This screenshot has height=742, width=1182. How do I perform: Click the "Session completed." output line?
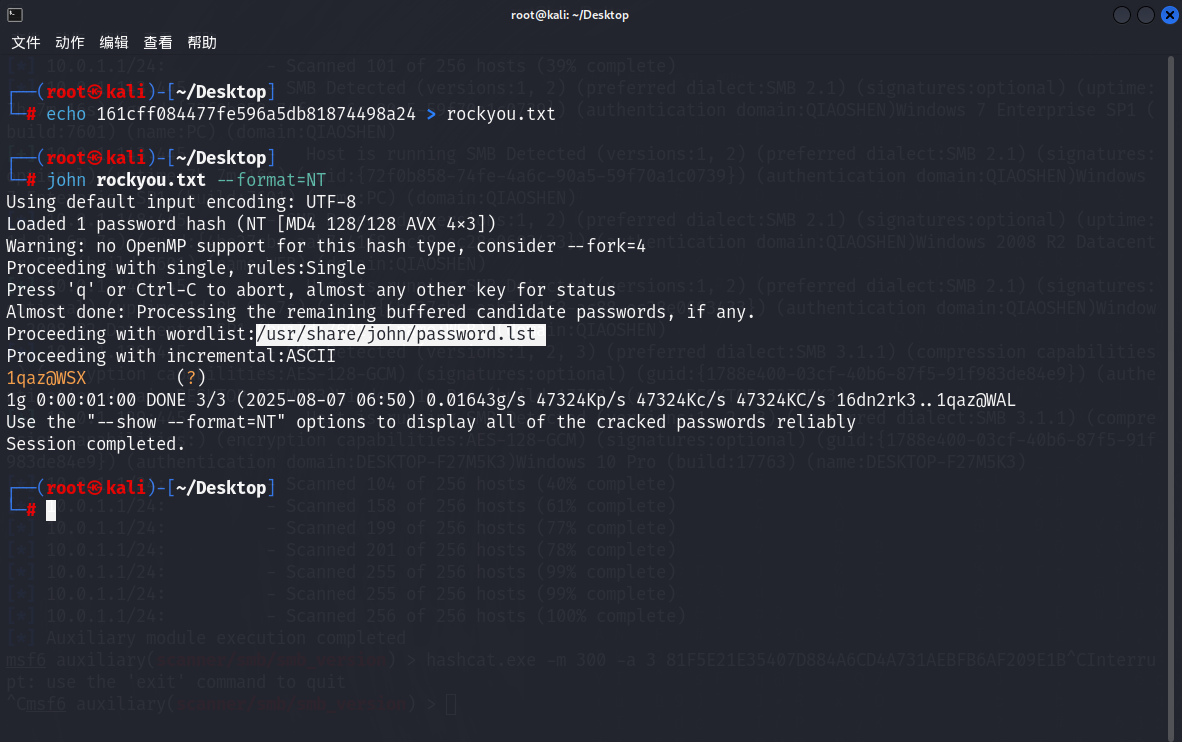coord(96,444)
